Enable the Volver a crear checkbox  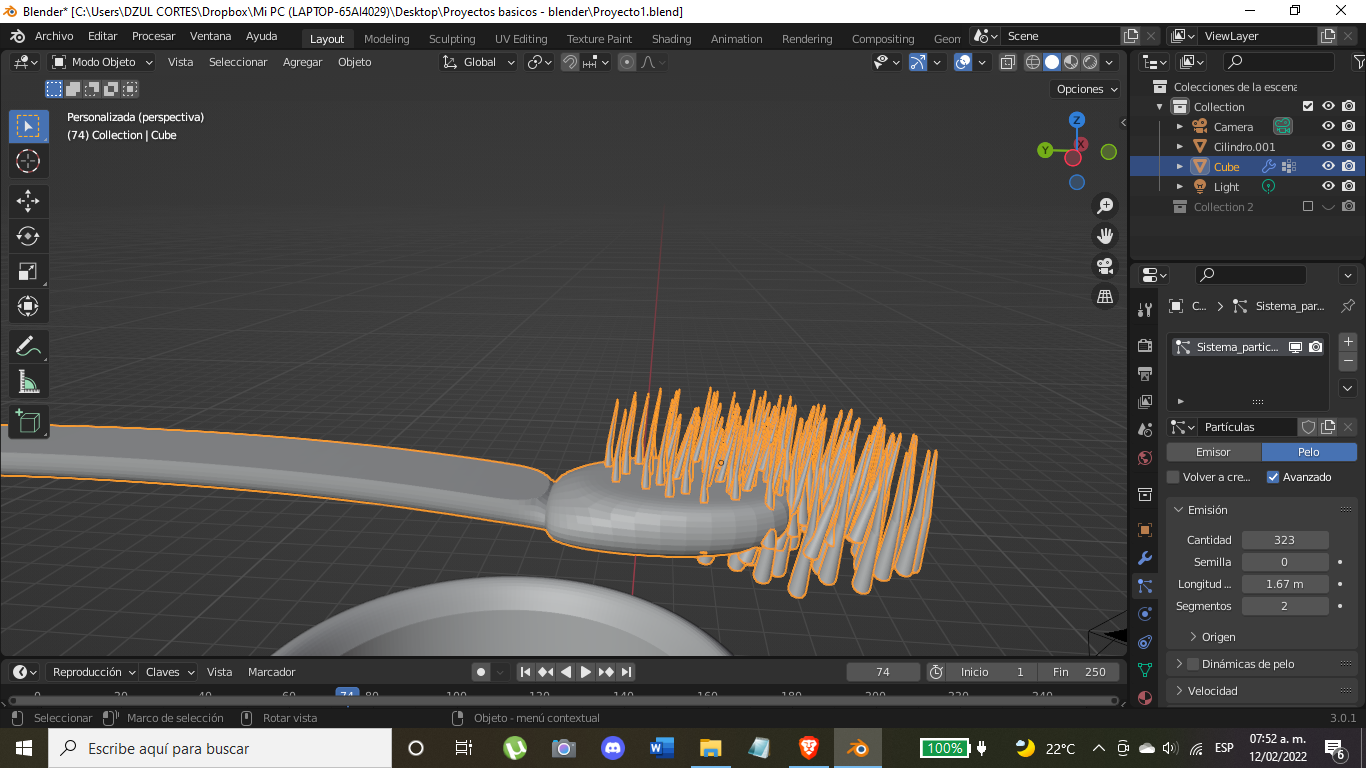pyautogui.click(x=1174, y=477)
